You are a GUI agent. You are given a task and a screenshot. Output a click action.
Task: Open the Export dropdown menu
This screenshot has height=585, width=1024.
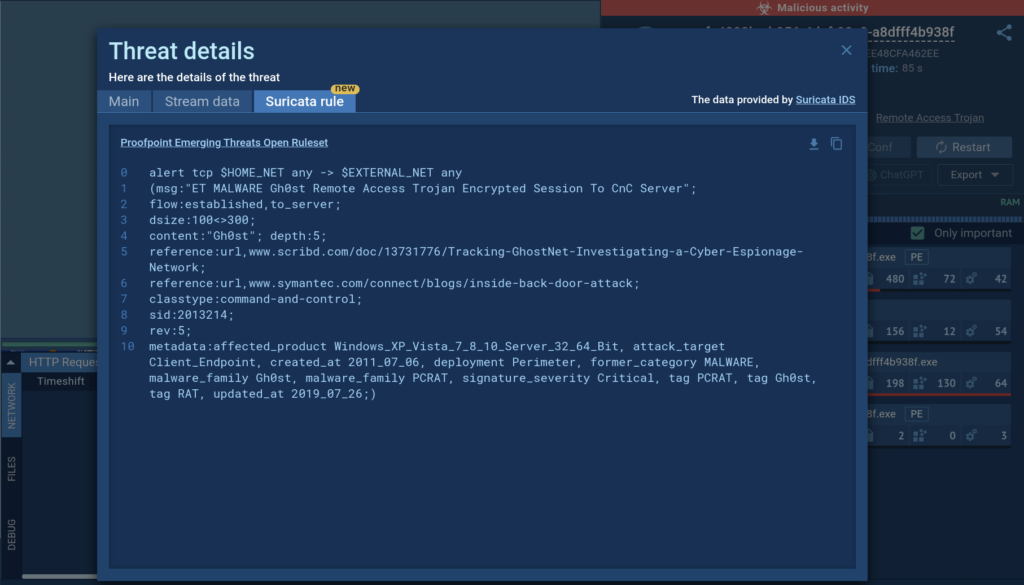pyautogui.click(x=975, y=175)
